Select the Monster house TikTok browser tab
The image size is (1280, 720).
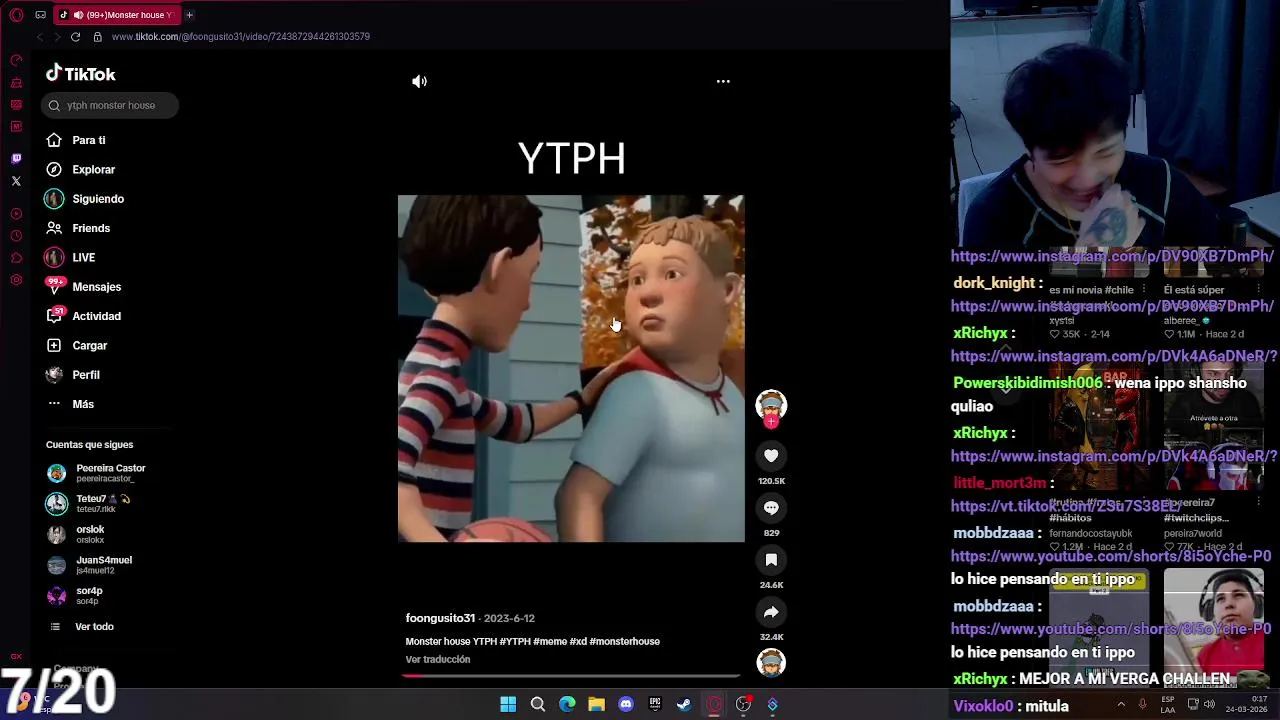116,15
